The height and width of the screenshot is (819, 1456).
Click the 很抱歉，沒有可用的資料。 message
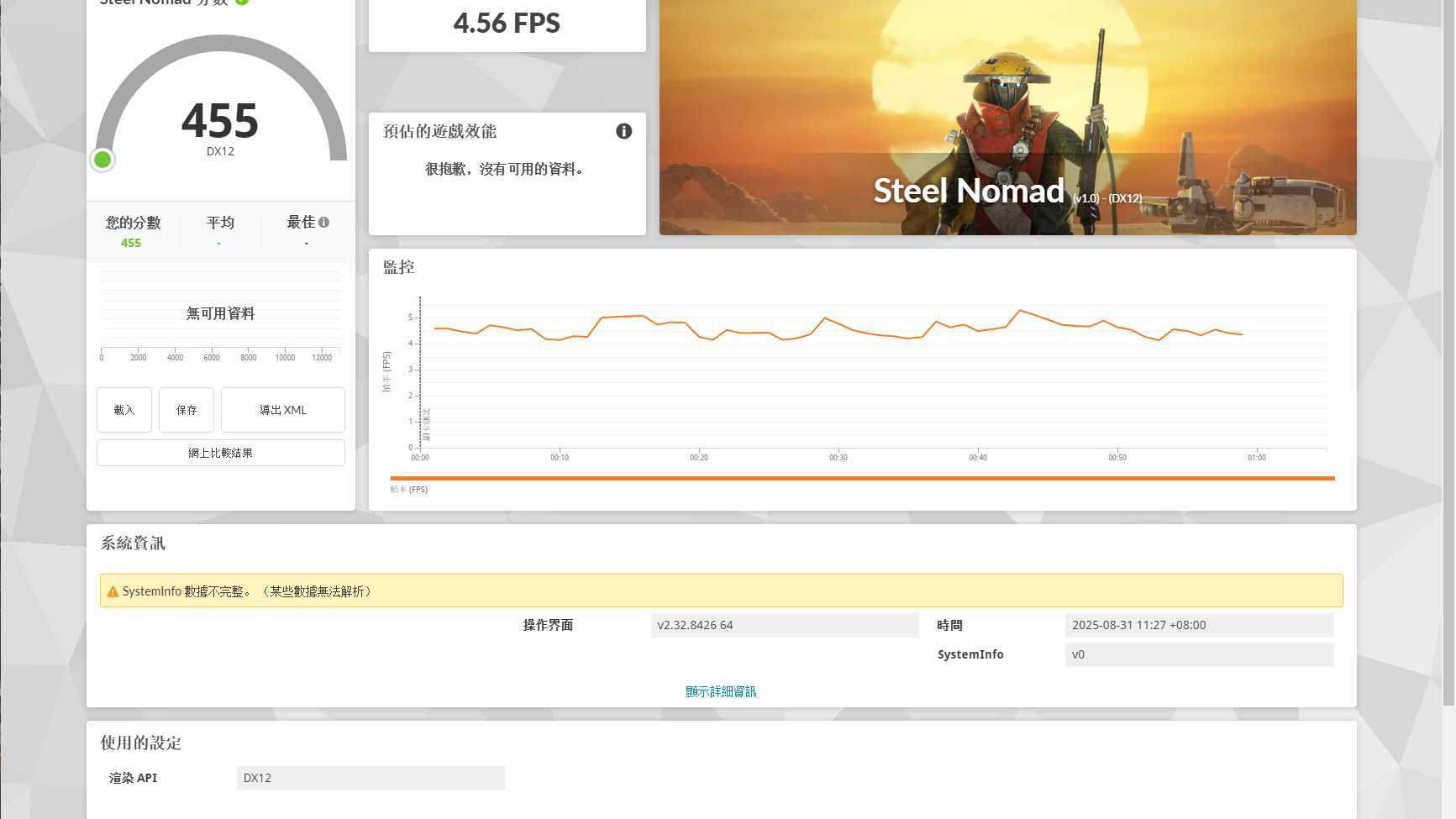[x=506, y=169]
